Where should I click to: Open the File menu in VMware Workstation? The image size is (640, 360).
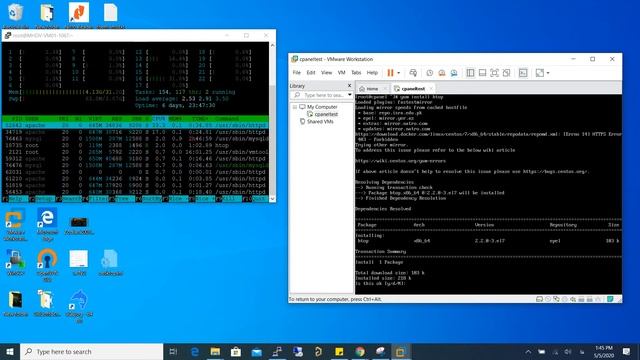click(297, 73)
